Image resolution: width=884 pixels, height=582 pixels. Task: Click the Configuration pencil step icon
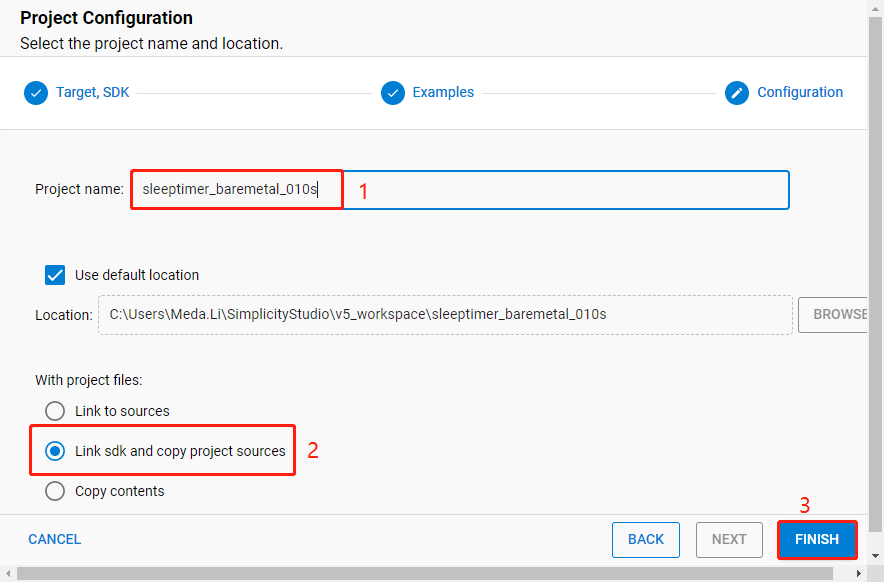737,92
